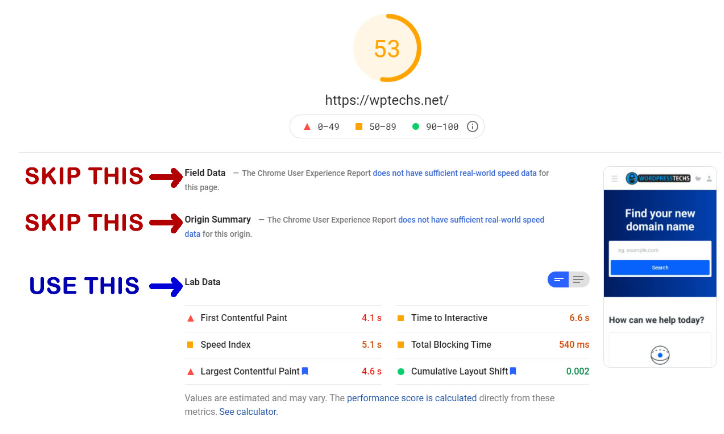724x434 pixels.
Task: Click the Largest Contentful Paint bookmark icon
Action: pos(305,371)
